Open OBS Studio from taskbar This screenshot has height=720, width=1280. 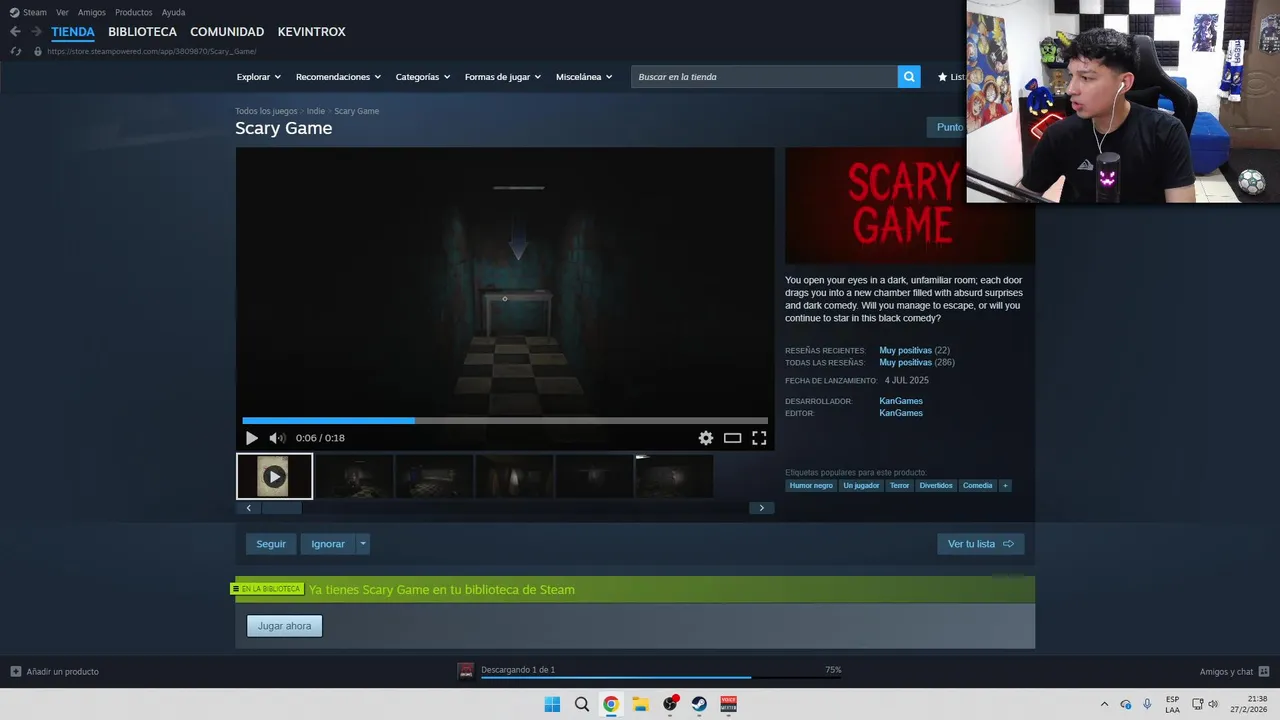[x=670, y=704]
